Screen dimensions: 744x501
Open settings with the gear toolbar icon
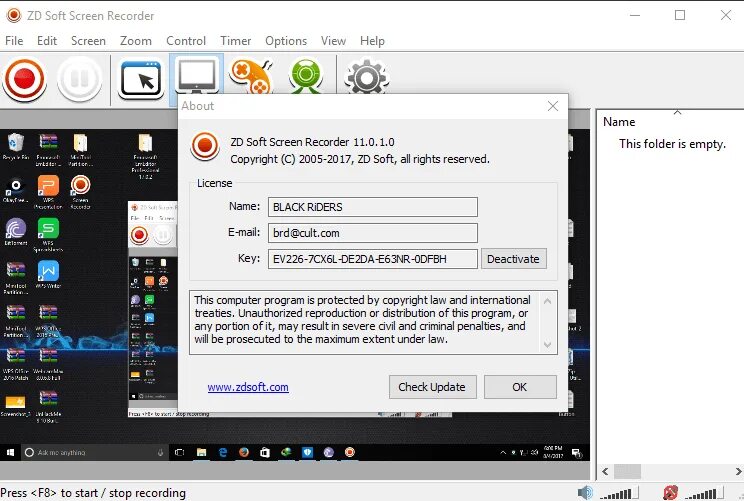366,76
